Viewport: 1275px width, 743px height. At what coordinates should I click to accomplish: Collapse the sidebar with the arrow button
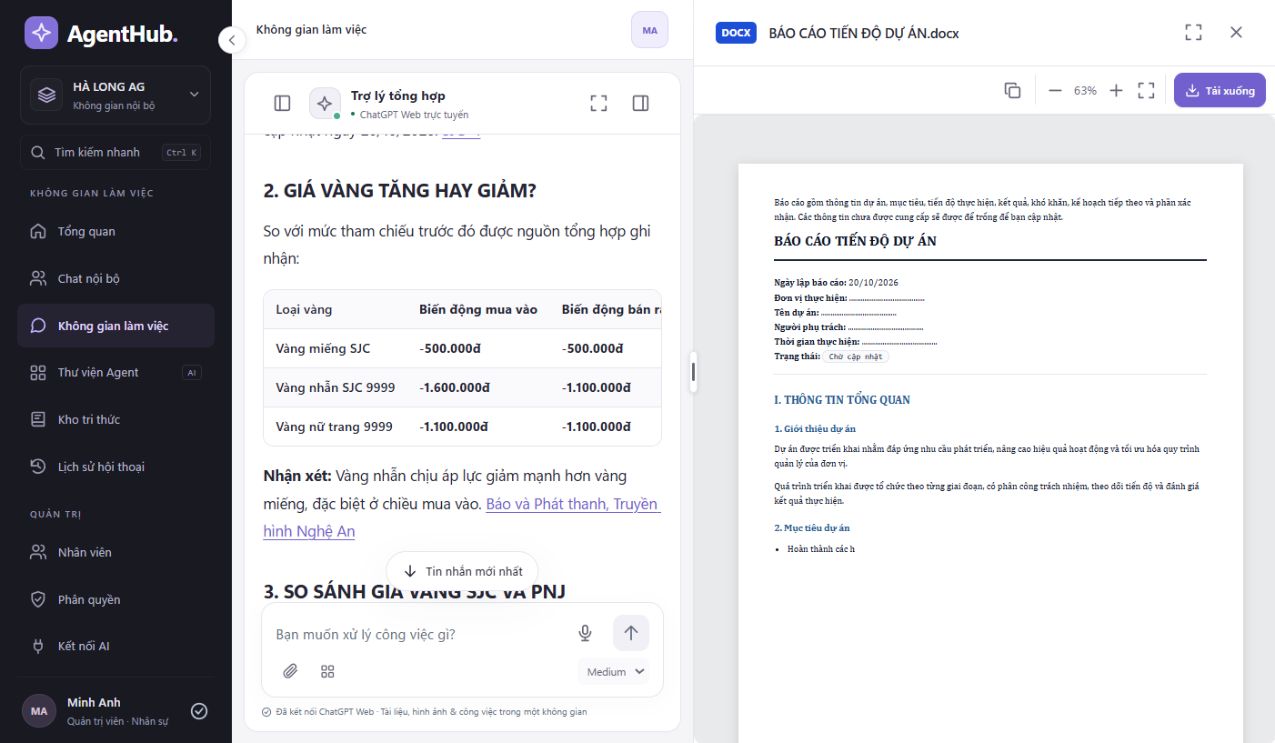click(231, 40)
